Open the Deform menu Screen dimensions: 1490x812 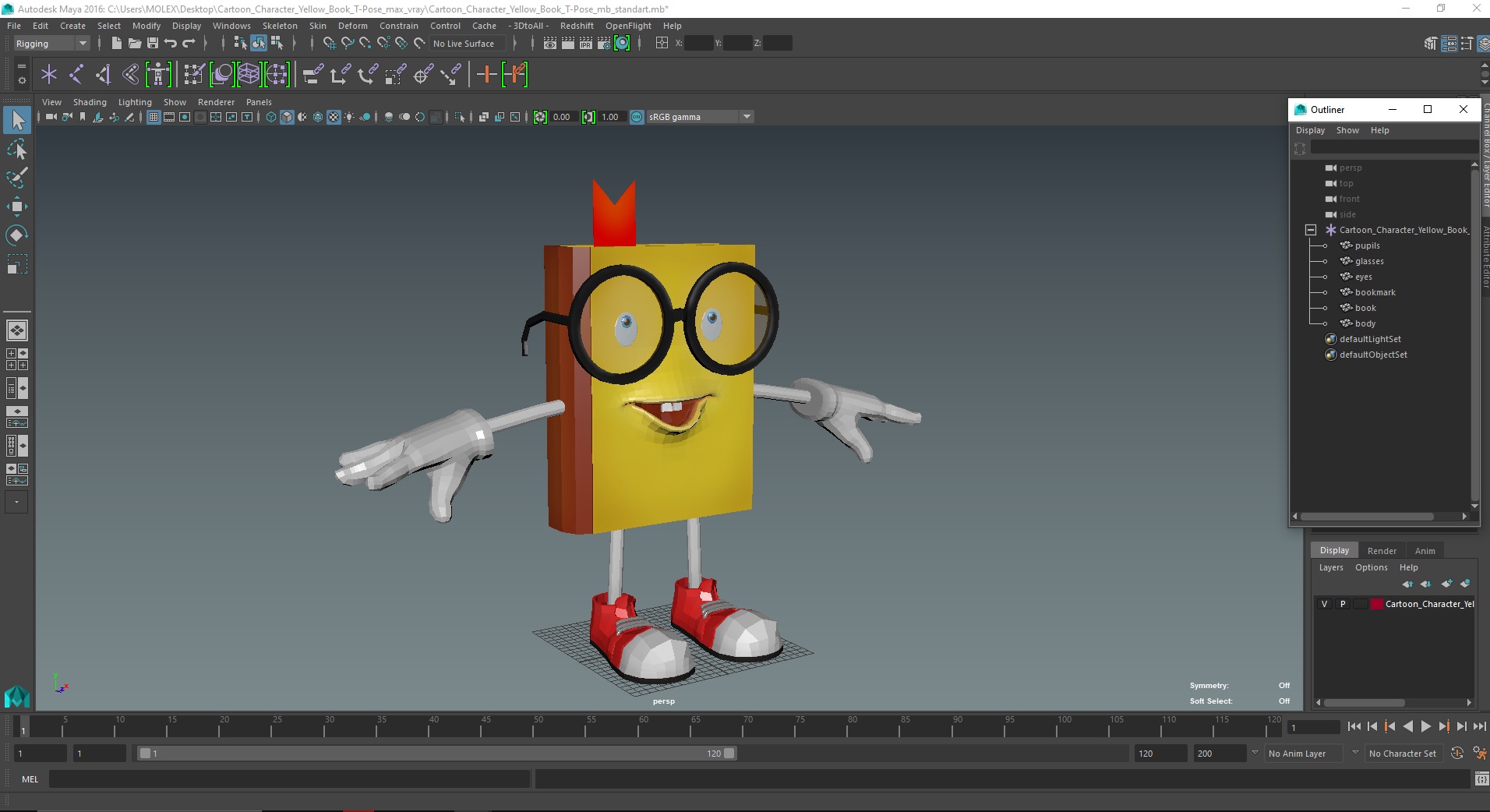[352, 26]
